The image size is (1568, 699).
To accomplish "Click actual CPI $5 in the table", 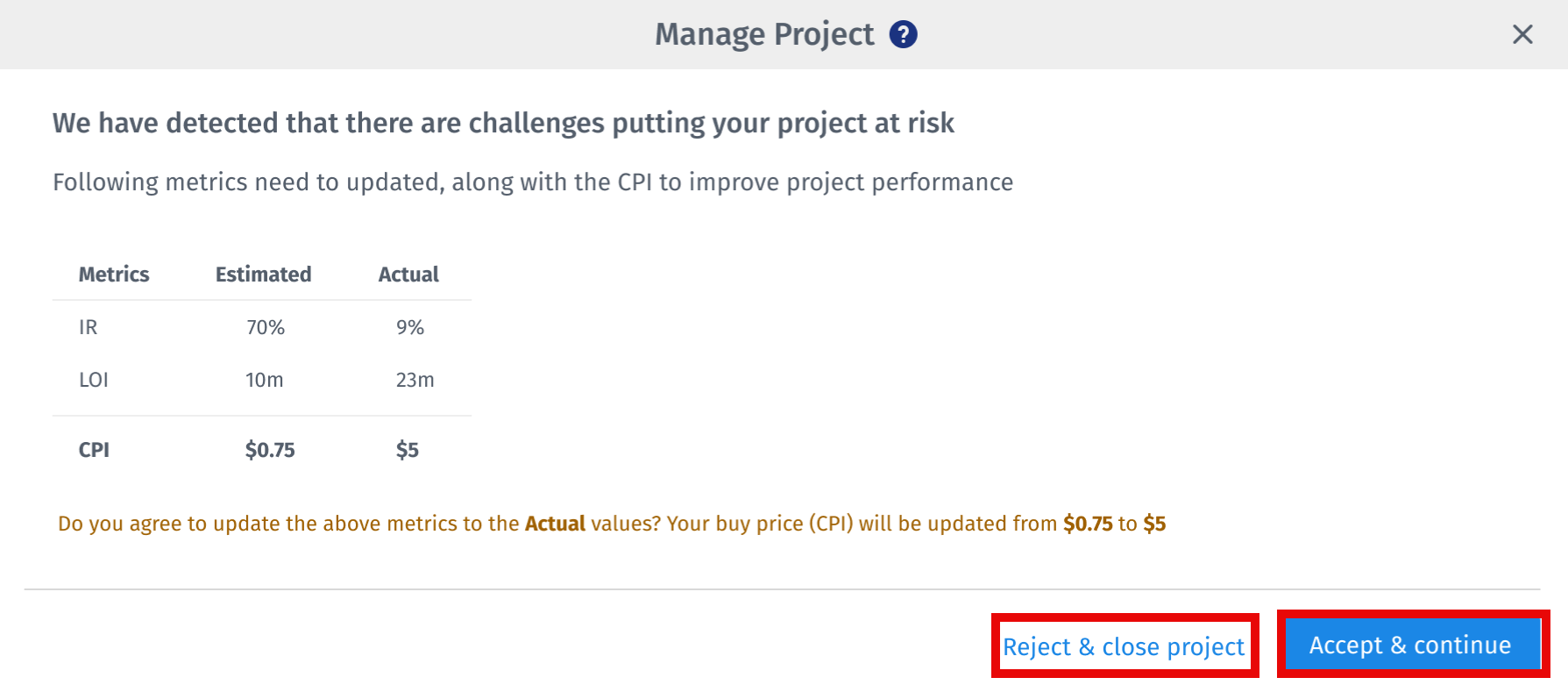I will (x=408, y=450).
